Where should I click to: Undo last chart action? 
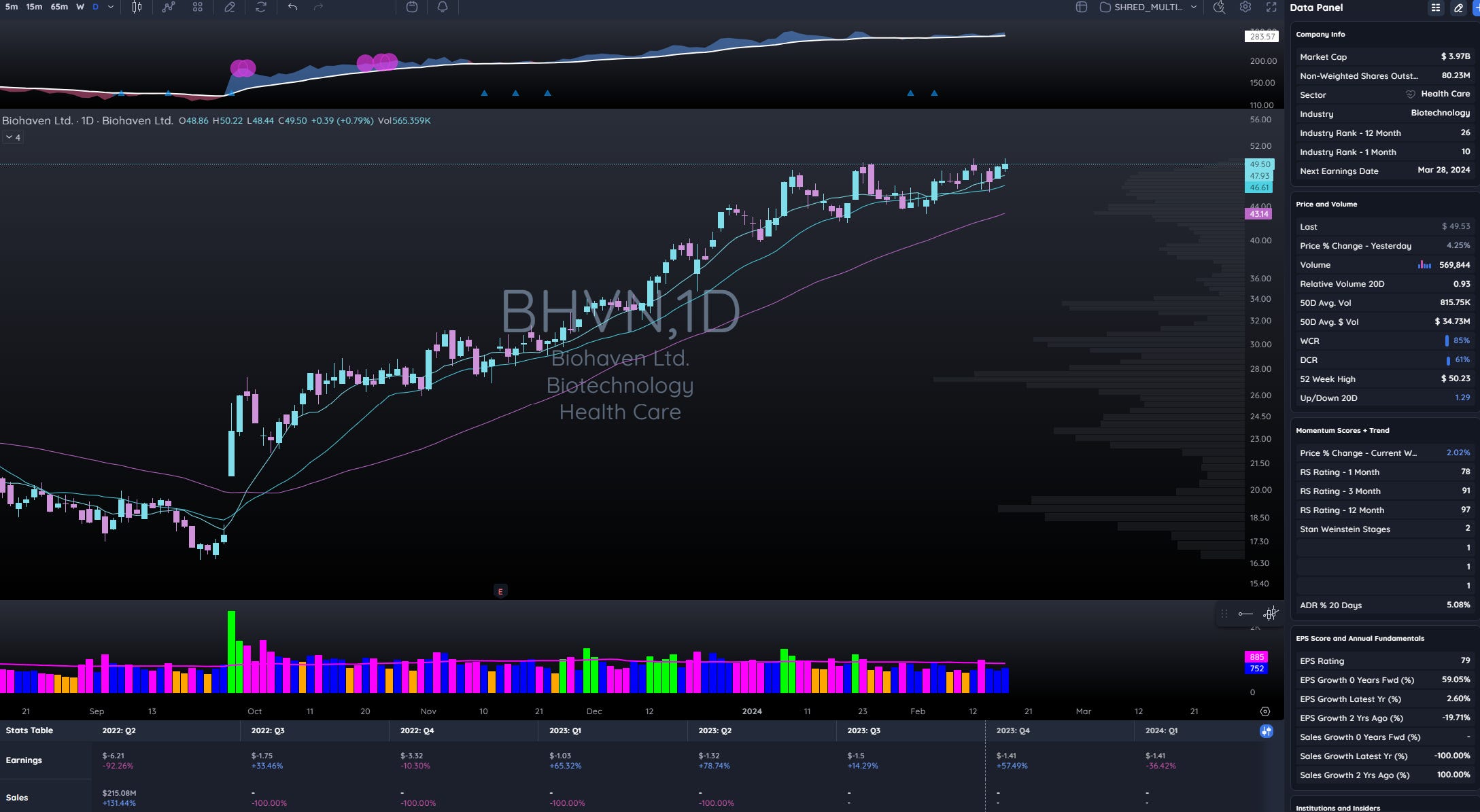point(292,7)
